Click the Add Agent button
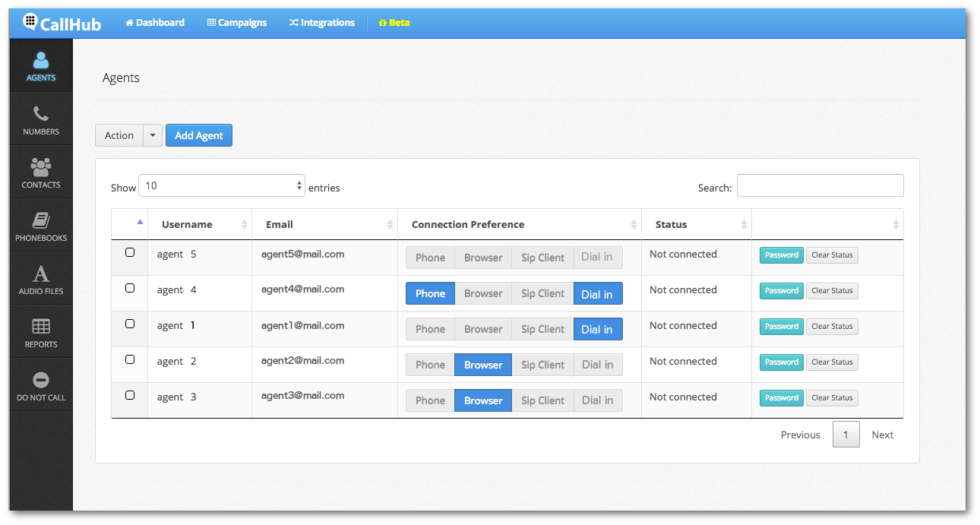980x525 pixels. (198, 135)
